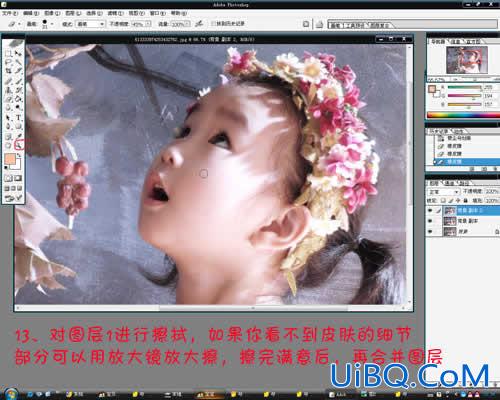The image size is (500, 400).
Task: Switch to the 信息 info tab
Action: click(x=456, y=41)
